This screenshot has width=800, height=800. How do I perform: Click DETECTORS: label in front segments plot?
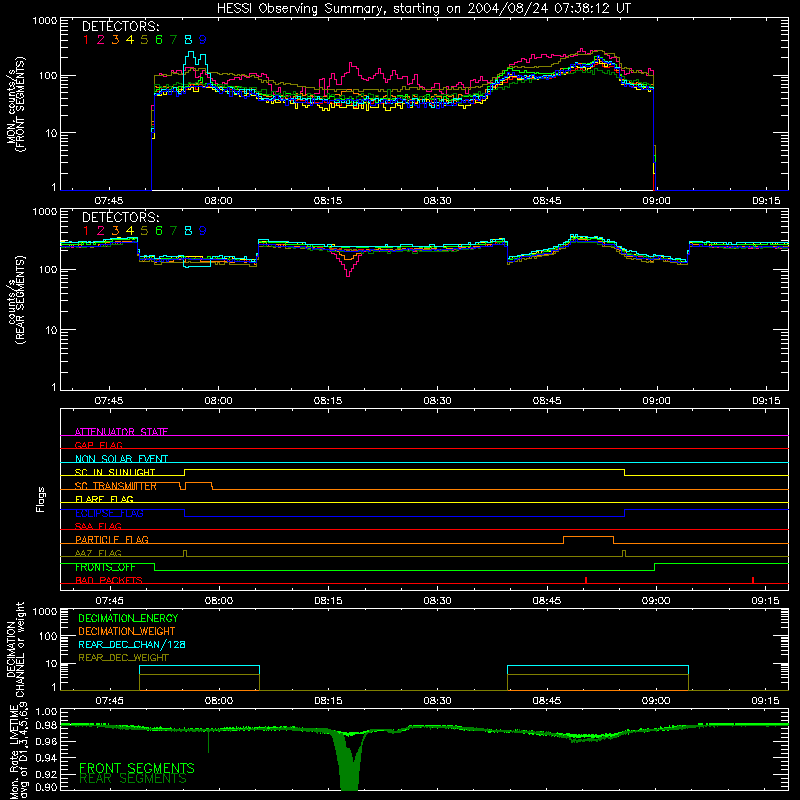click(x=120, y=27)
